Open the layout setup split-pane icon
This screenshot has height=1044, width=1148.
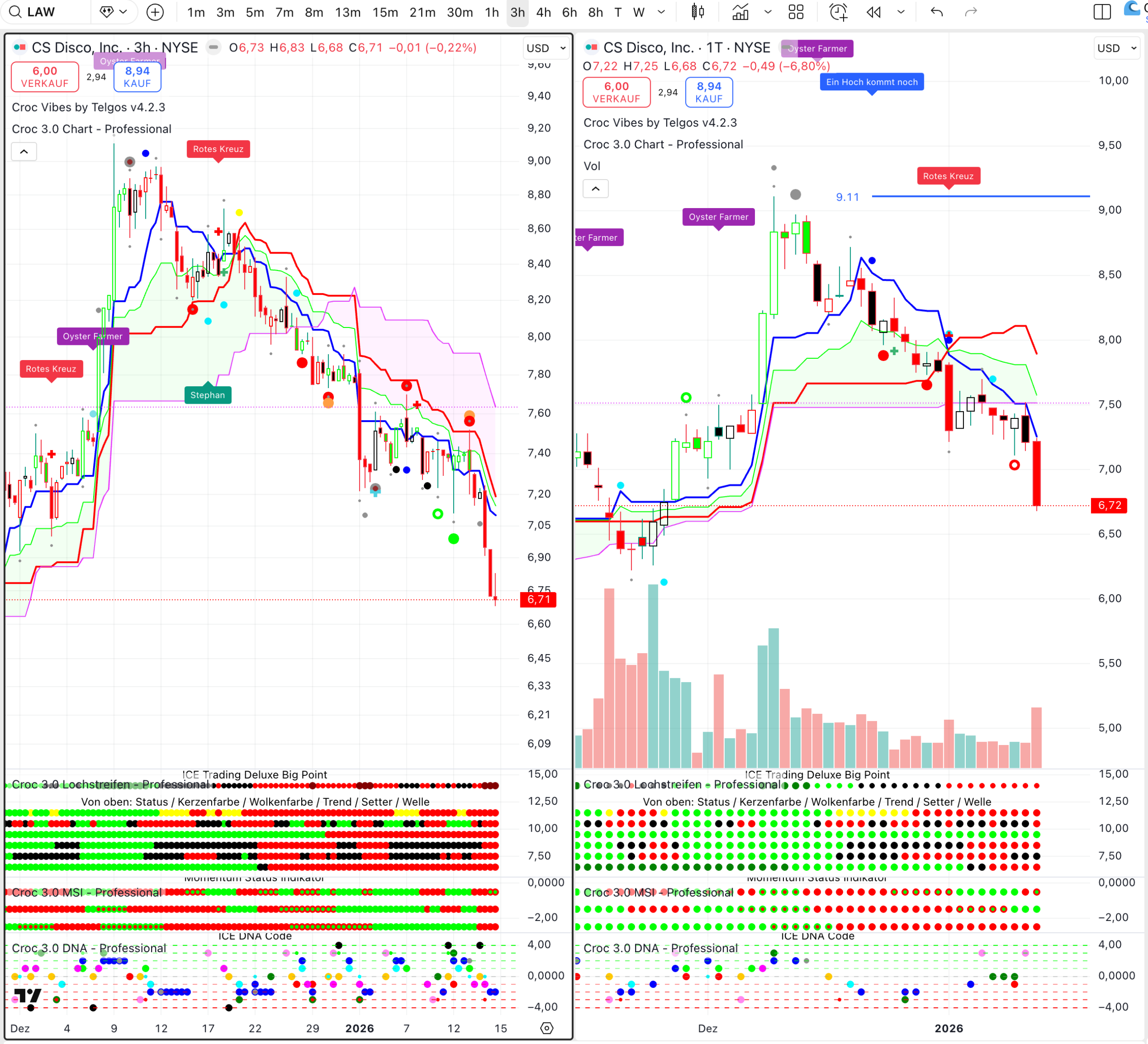(x=1102, y=12)
